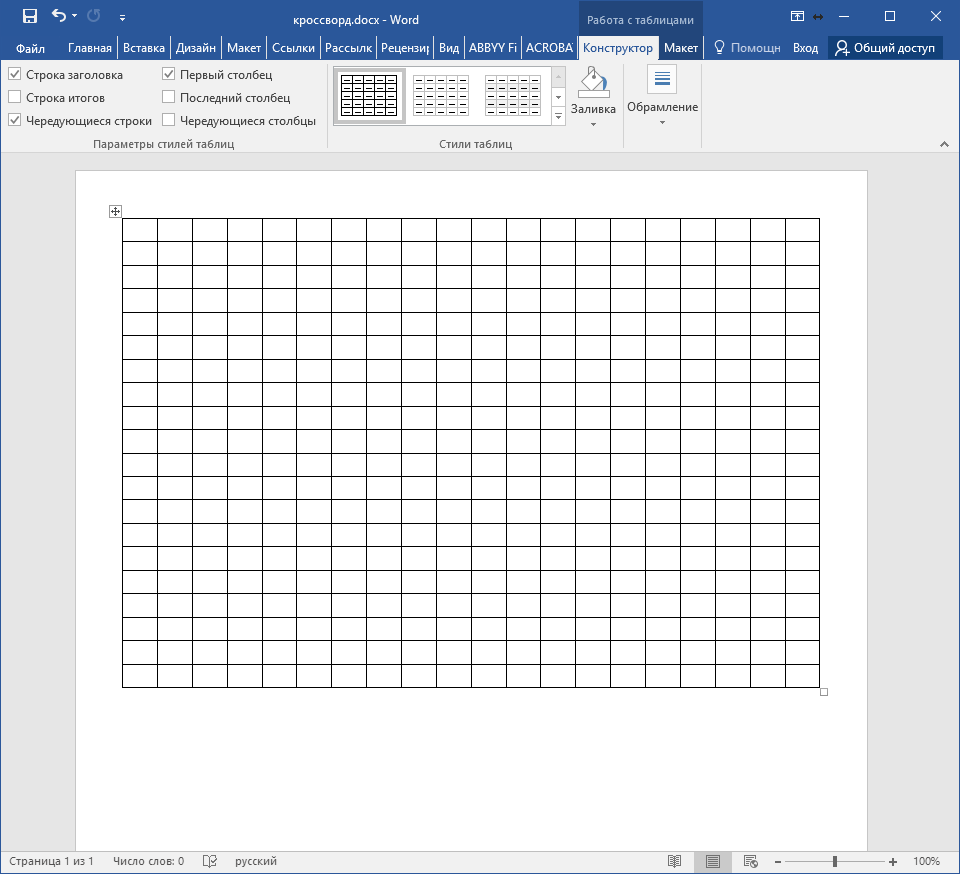Click the Обрамление borders icon
960x874 pixels.
(x=662, y=80)
